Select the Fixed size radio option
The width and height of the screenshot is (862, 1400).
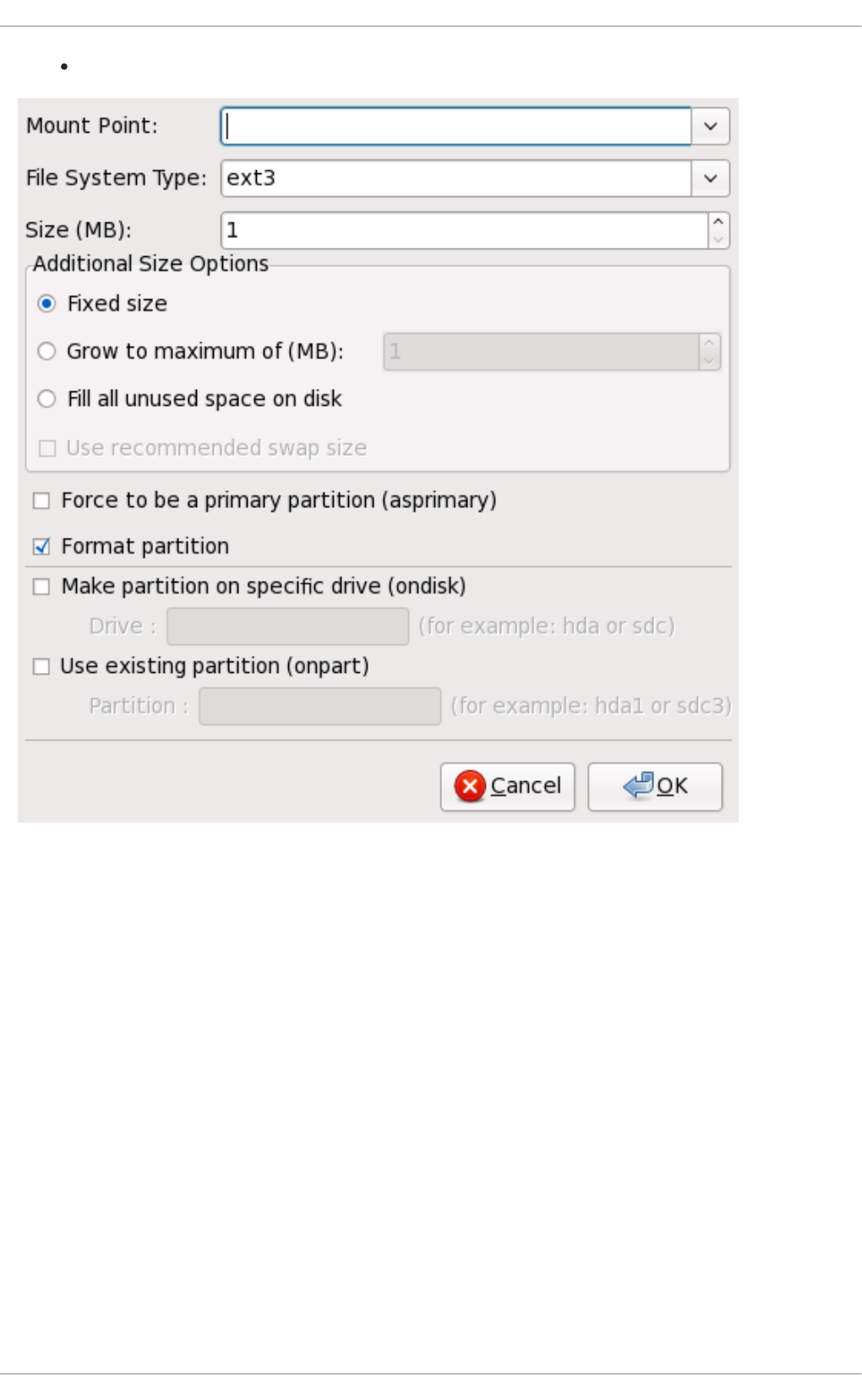pos(47,304)
